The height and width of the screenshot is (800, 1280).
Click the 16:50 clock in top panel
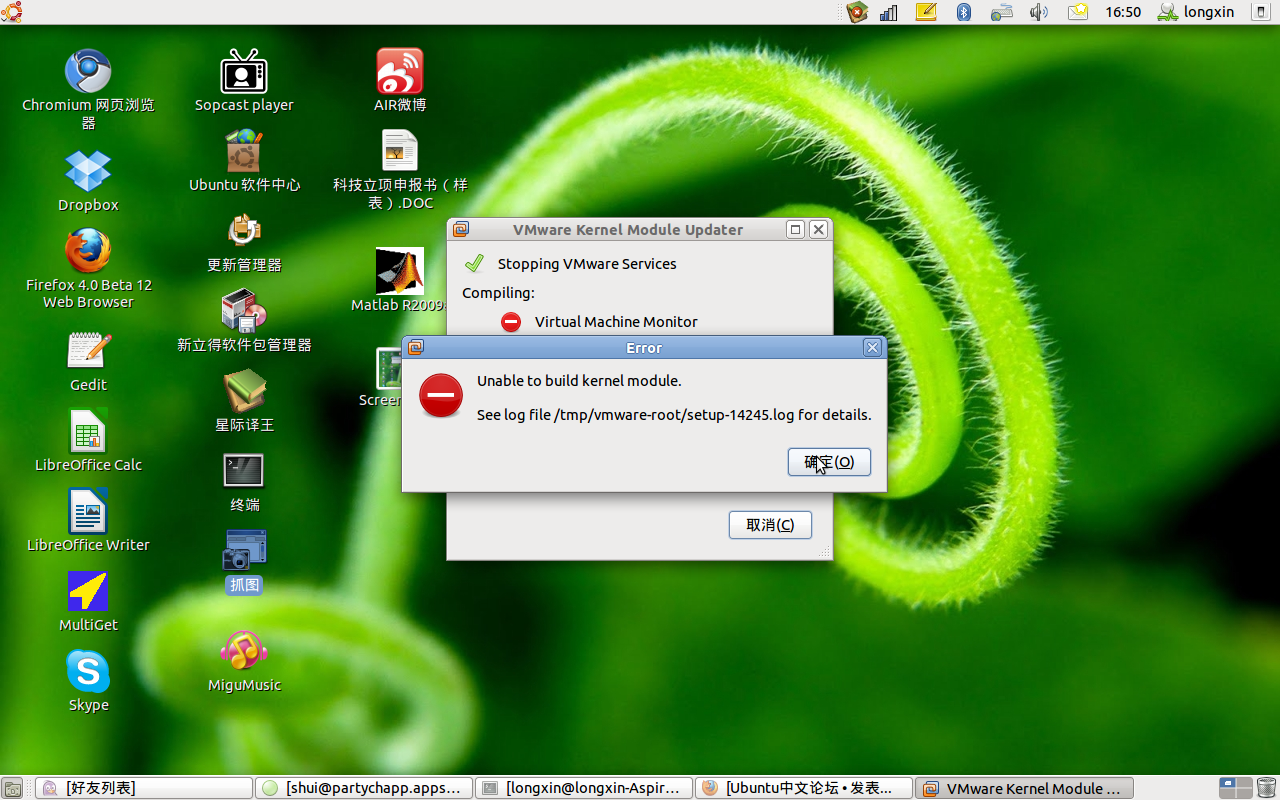(x=1123, y=12)
